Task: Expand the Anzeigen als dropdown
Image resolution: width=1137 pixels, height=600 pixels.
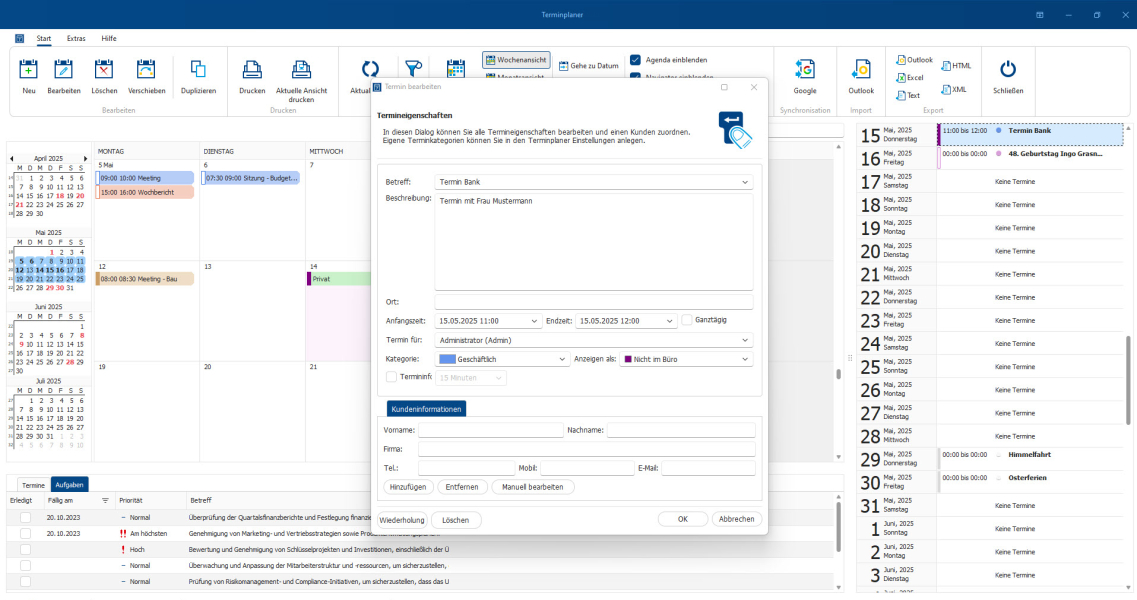Action: 686,359
